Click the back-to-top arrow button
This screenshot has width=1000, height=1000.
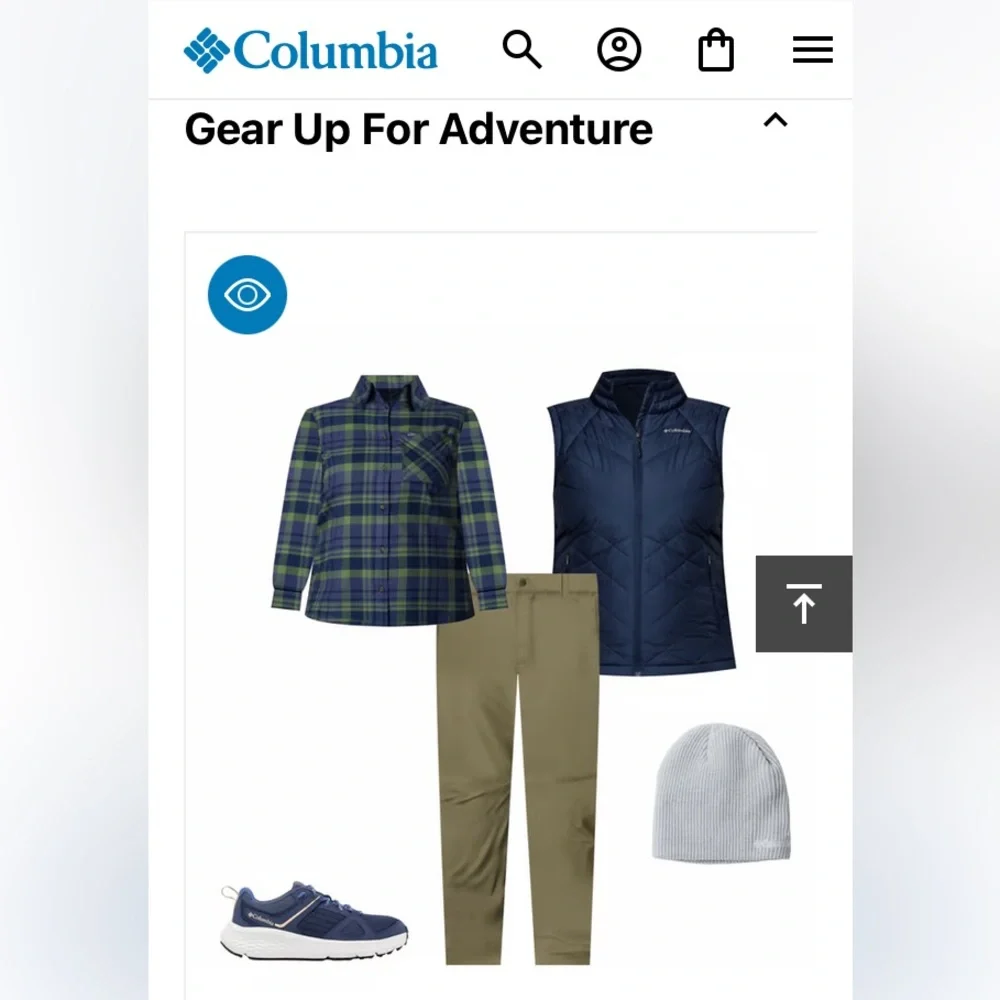point(804,603)
